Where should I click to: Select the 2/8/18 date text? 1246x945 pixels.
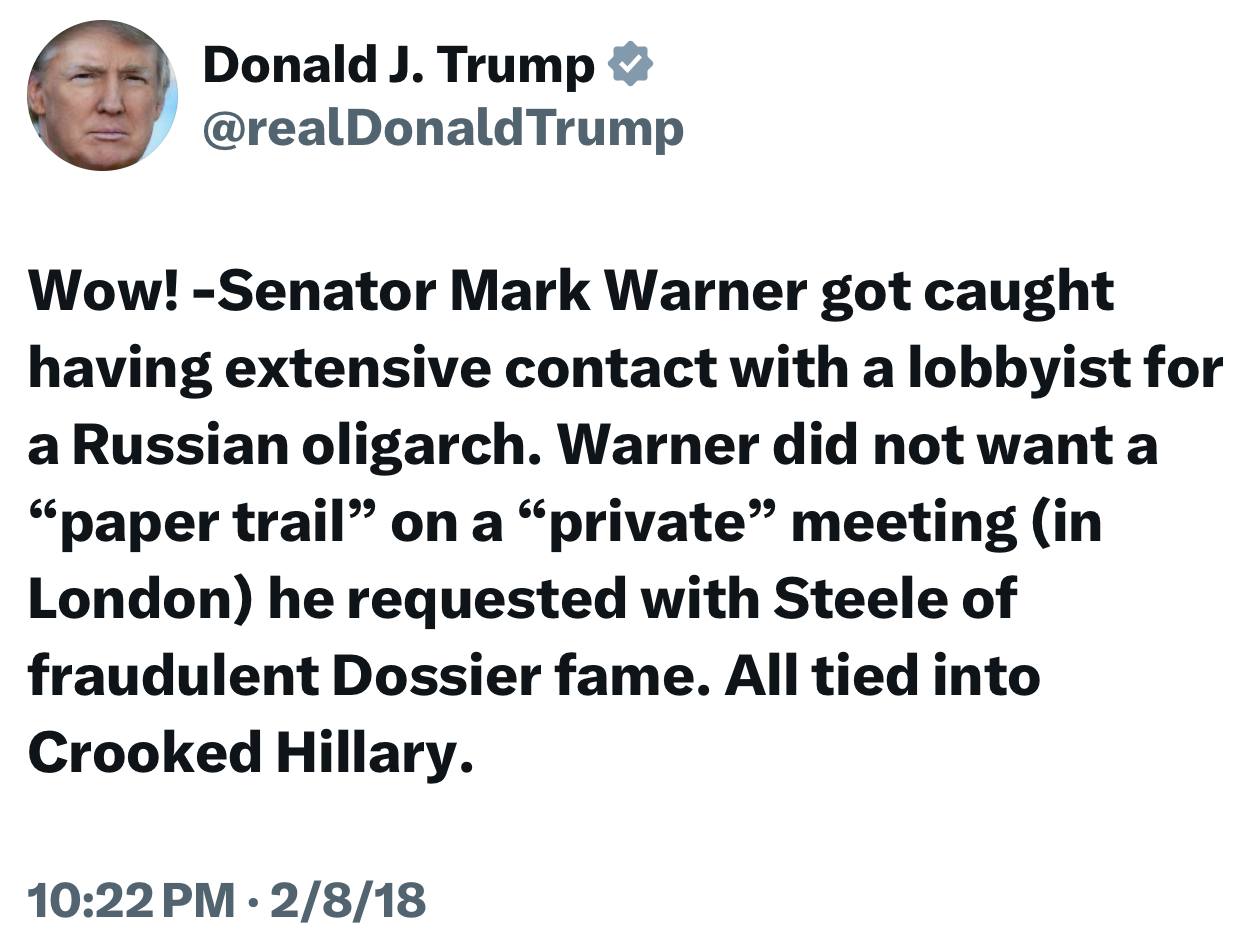tap(348, 900)
